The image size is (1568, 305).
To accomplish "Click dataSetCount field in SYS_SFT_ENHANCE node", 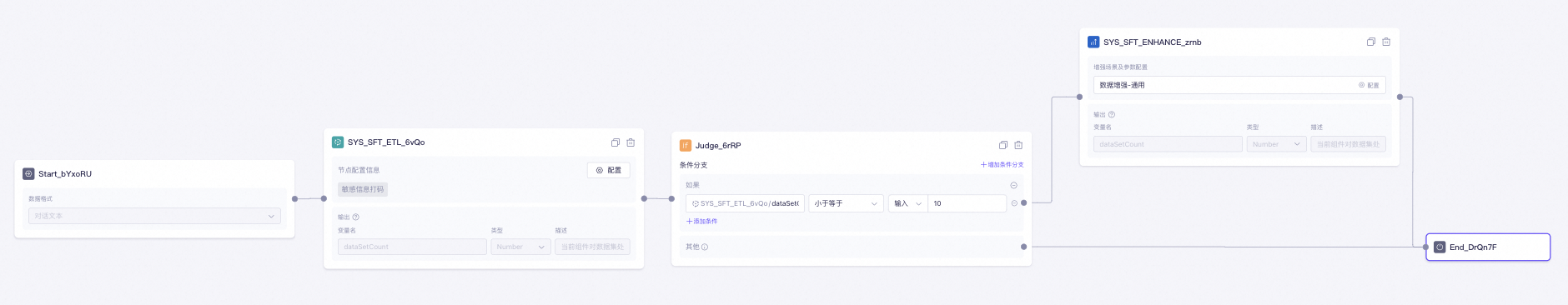I will click(1168, 144).
